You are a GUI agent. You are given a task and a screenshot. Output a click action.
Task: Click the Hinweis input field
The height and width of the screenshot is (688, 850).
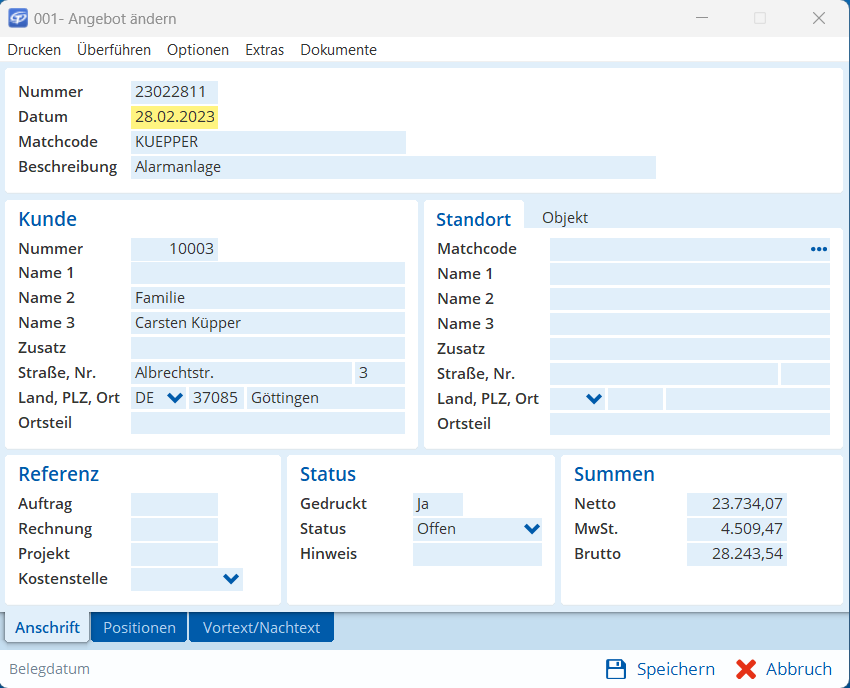477,554
